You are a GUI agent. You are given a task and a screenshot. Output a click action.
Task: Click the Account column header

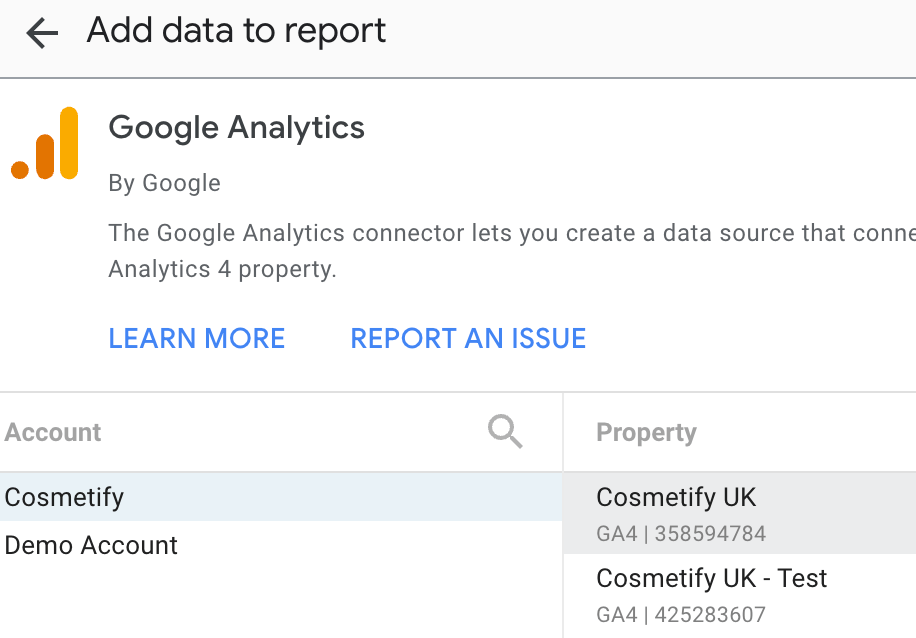point(52,432)
